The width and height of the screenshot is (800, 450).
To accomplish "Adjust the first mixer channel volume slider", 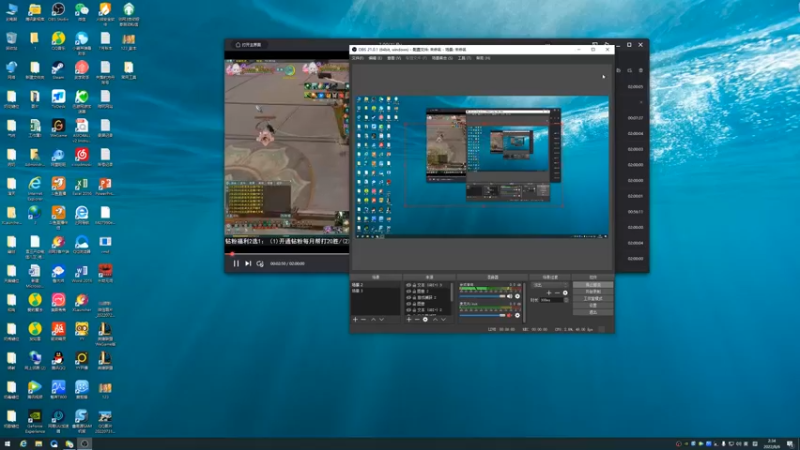I will 482,296.
